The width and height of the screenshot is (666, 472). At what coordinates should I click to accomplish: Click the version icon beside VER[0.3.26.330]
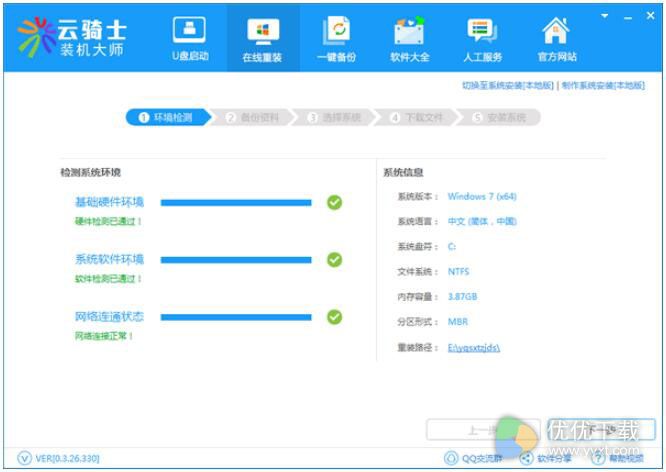24,458
